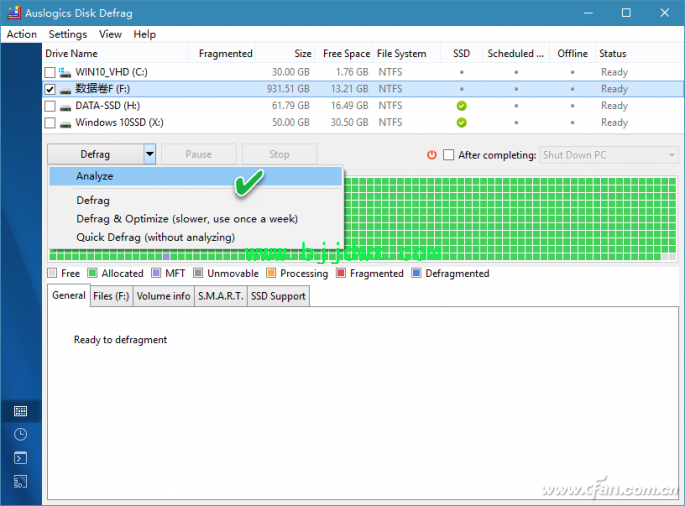Click the Unmovable gray legend swatch
The width and height of the screenshot is (685, 506).
tap(198, 273)
